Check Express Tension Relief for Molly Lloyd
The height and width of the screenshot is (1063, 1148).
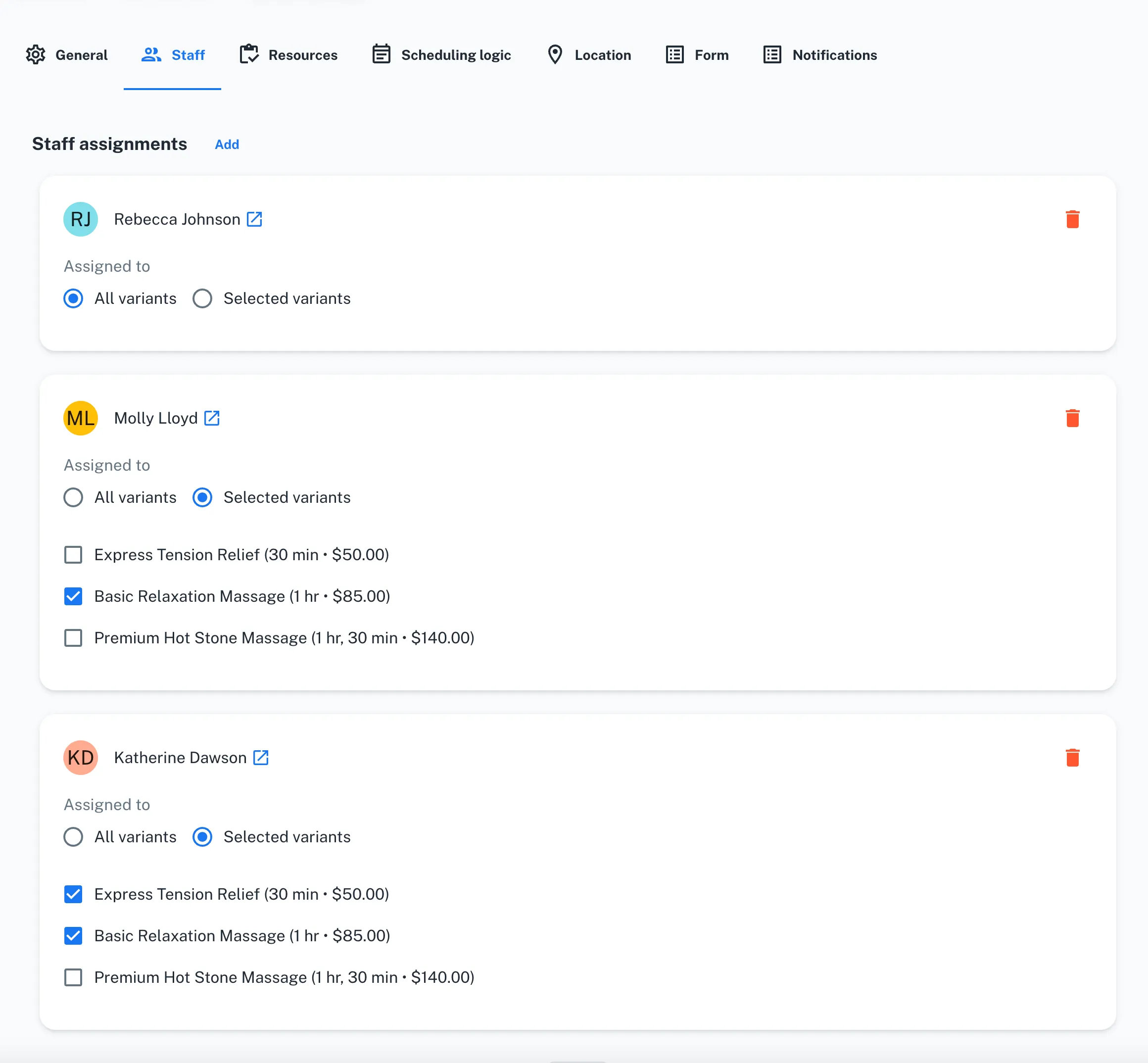(73, 555)
